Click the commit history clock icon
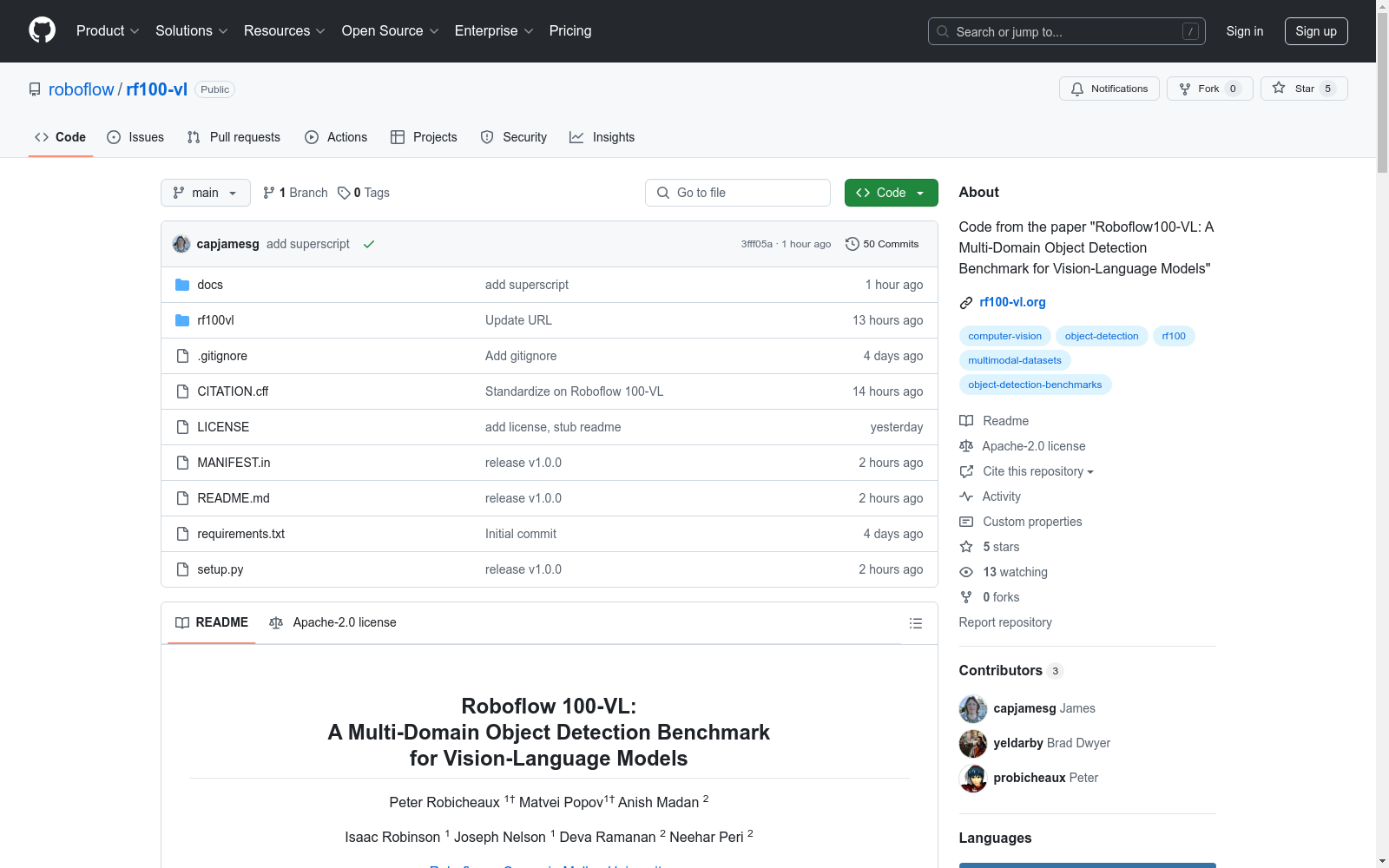Image resolution: width=1389 pixels, height=868 pixels. point(852,244)
